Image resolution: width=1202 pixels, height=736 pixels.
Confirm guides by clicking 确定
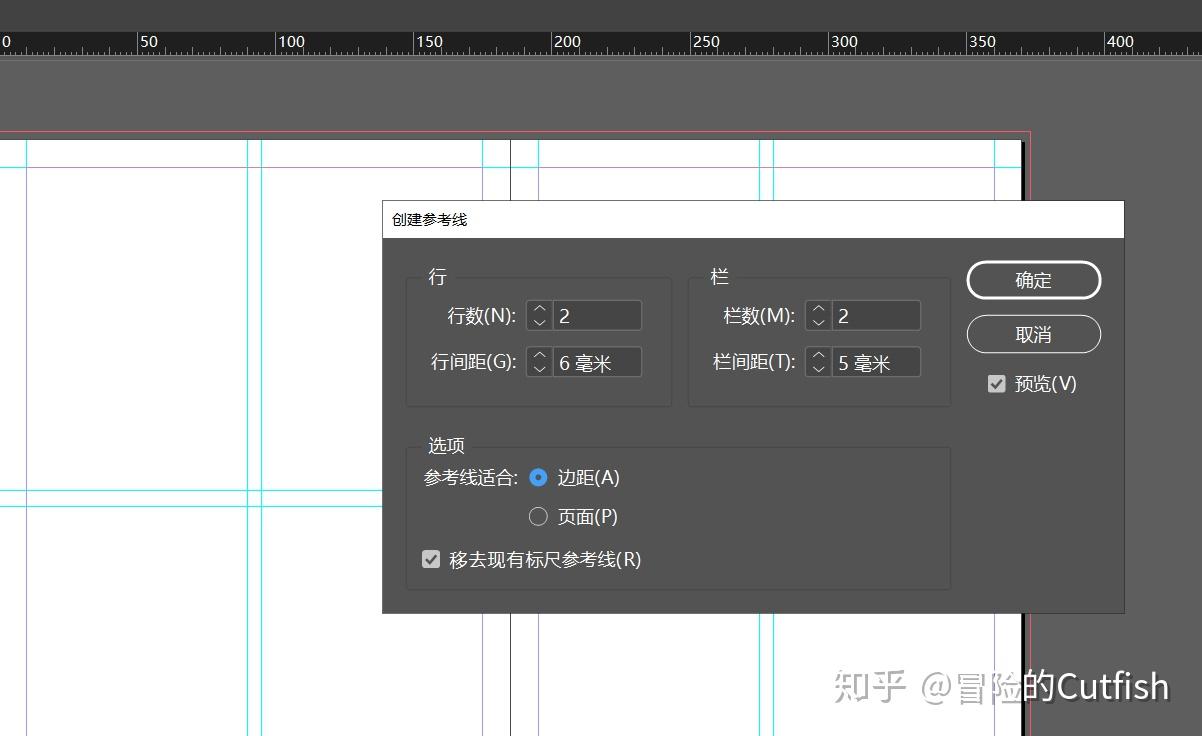[1033, 280]
